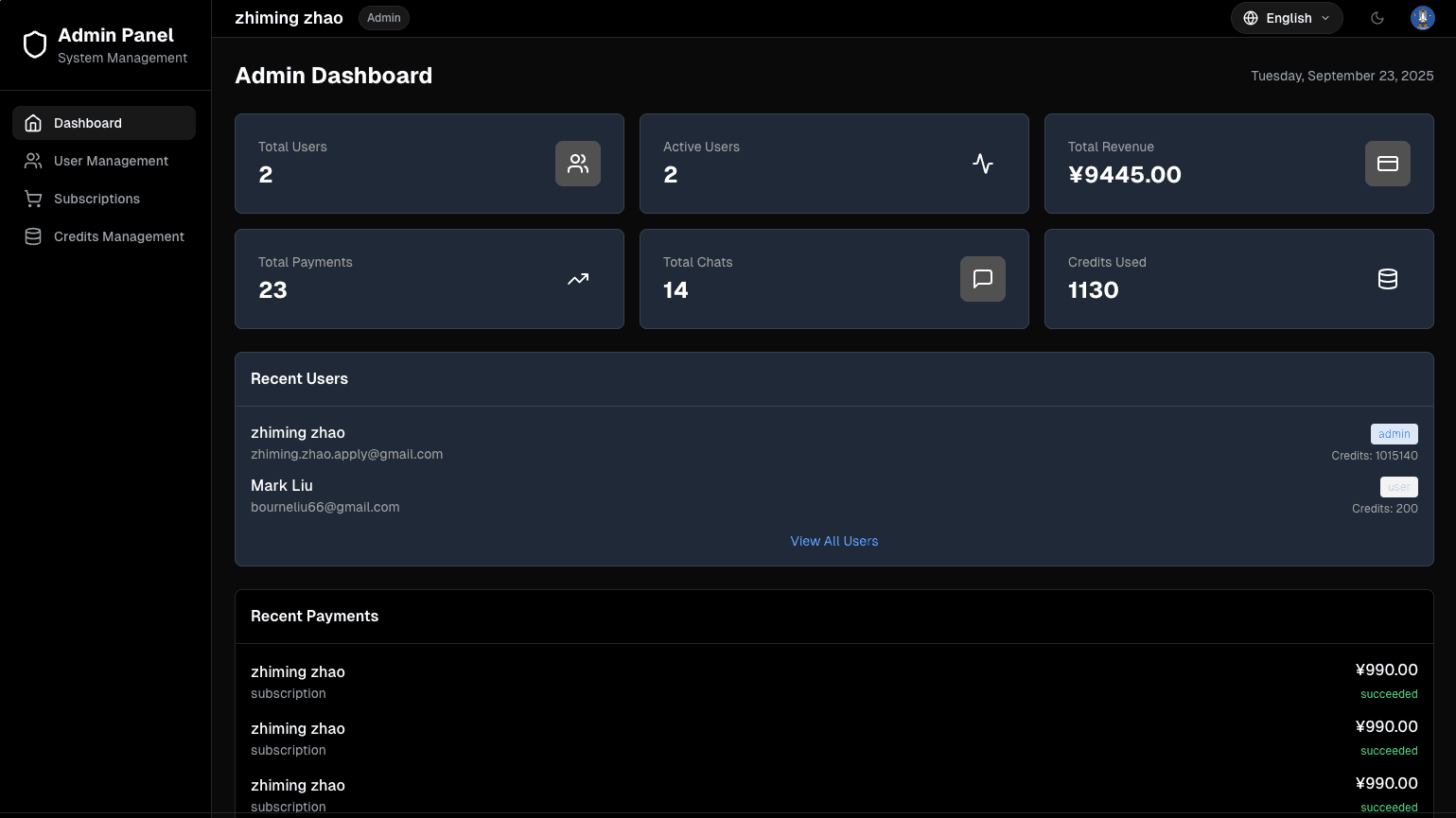Click the User Management people icon
Viewport: 1456px width, 818px height.
point(32,161)
